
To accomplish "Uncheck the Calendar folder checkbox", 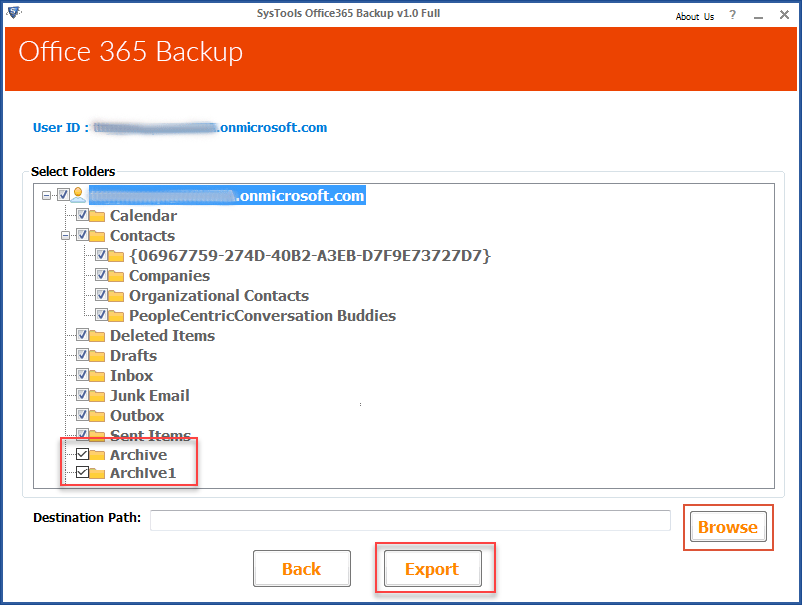I will coord(82,215).
